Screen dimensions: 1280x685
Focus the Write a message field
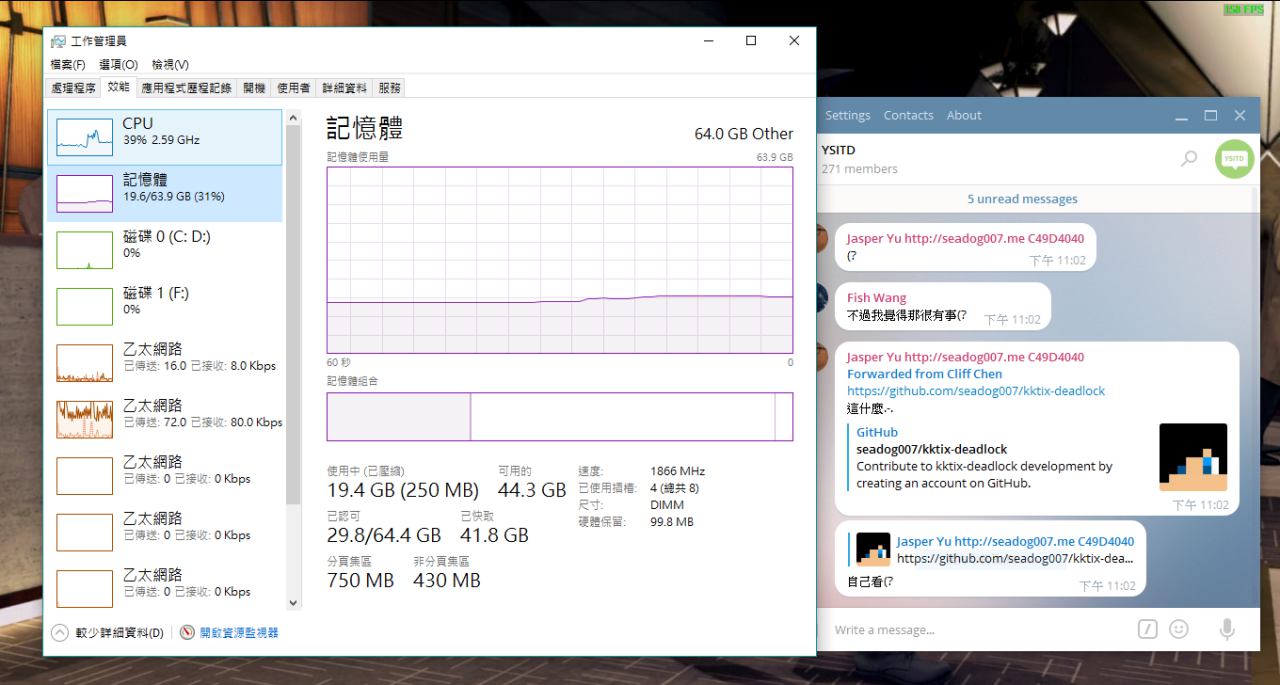point(980,630)
